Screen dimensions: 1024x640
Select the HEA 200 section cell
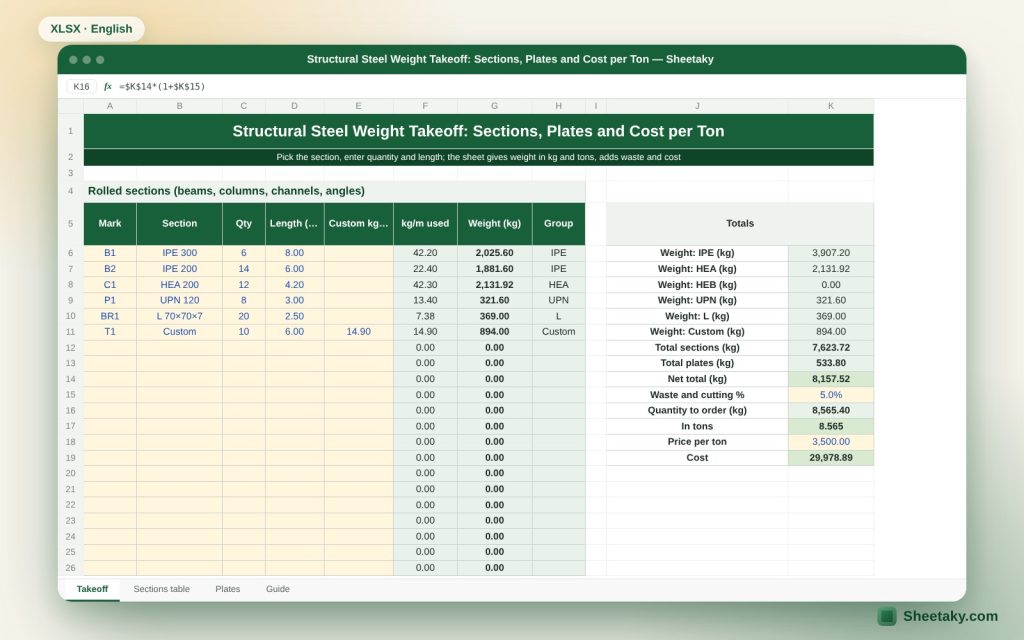click(x=180, y=285)
